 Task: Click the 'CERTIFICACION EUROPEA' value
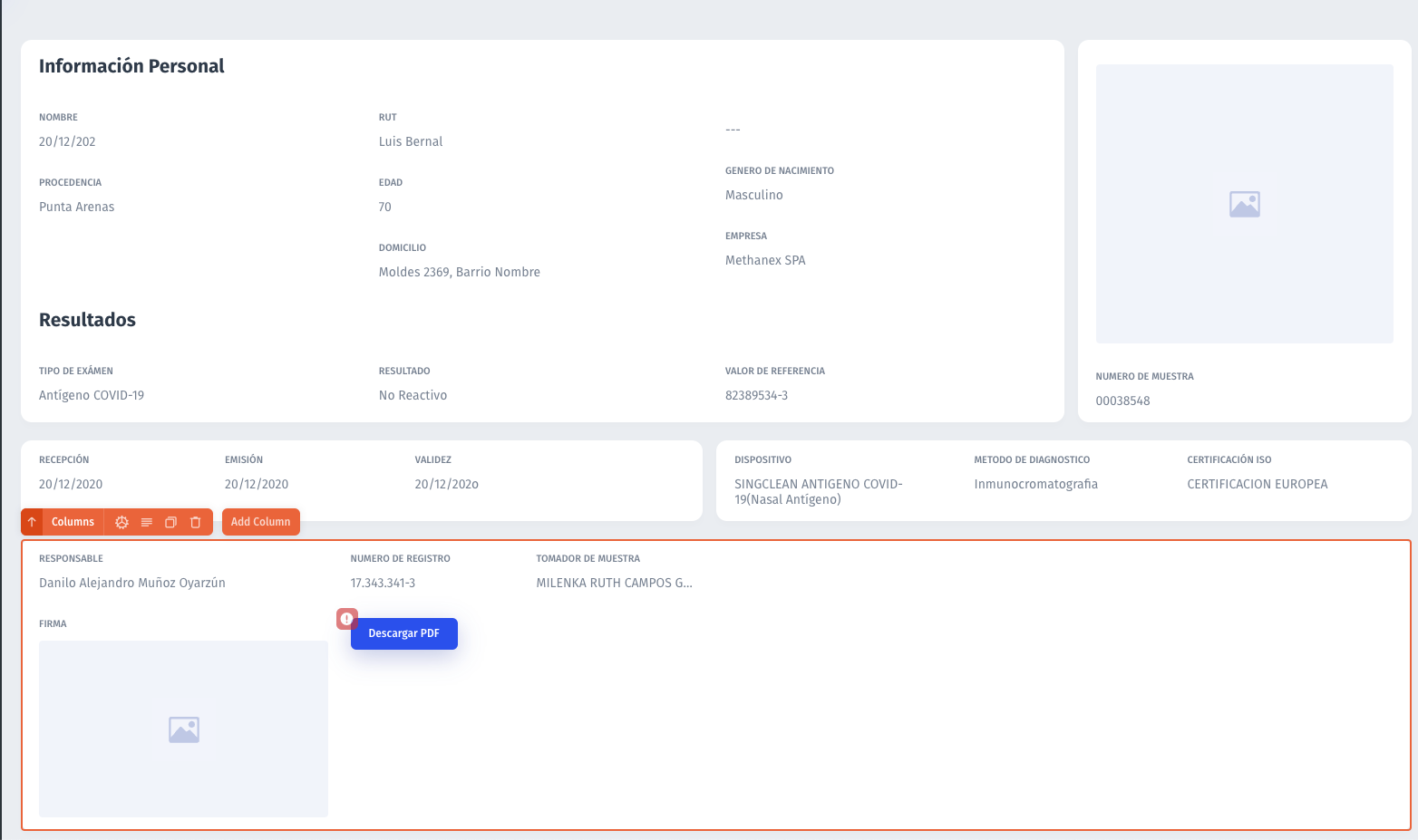coord(1258,484)
